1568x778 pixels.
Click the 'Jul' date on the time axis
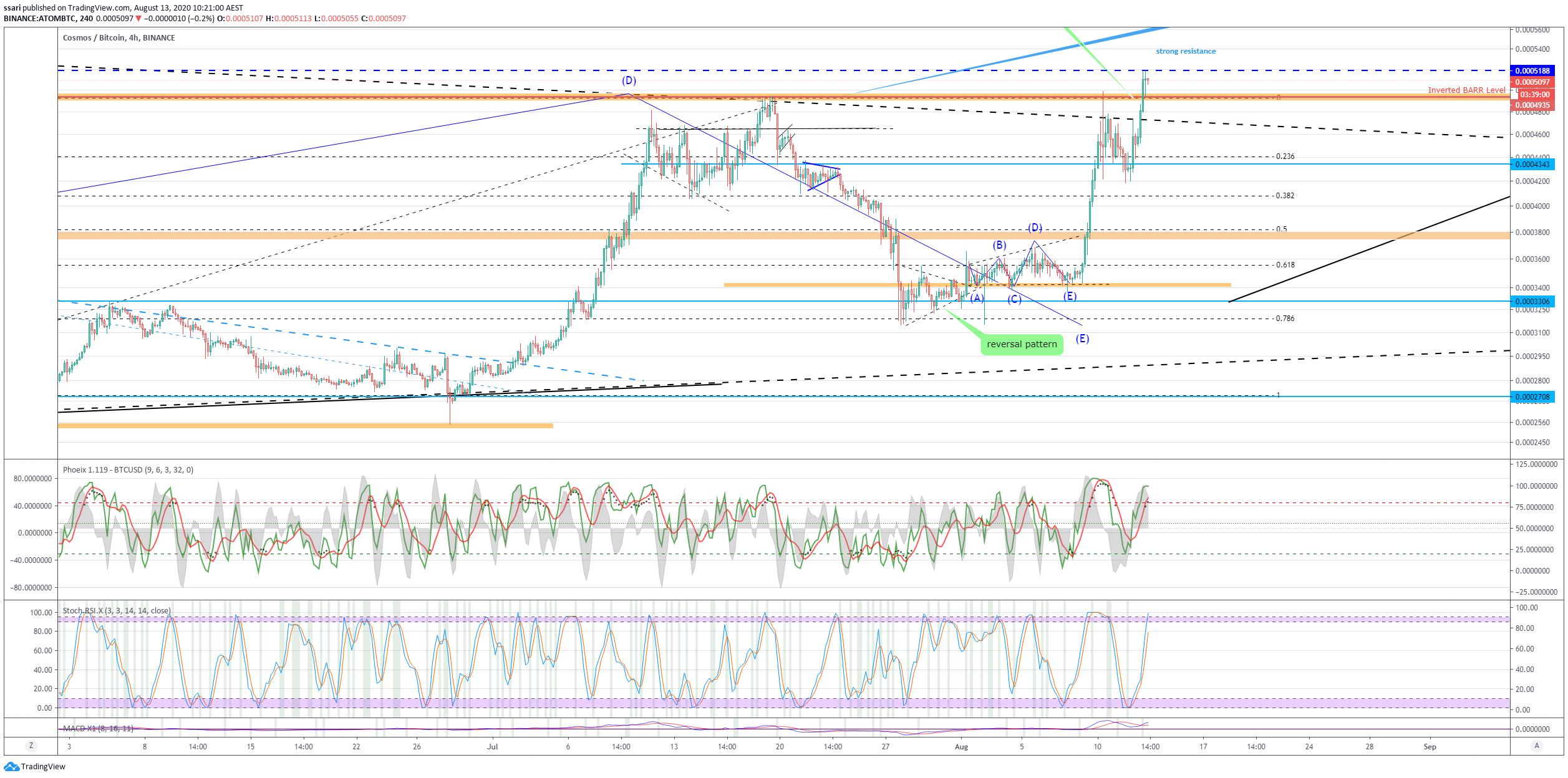coord(493,747)
